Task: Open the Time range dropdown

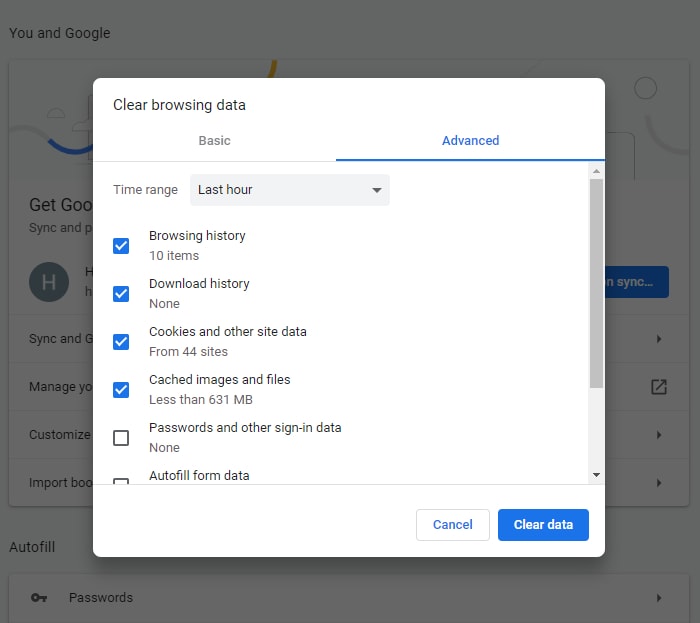Action: (x=289, y=190)
